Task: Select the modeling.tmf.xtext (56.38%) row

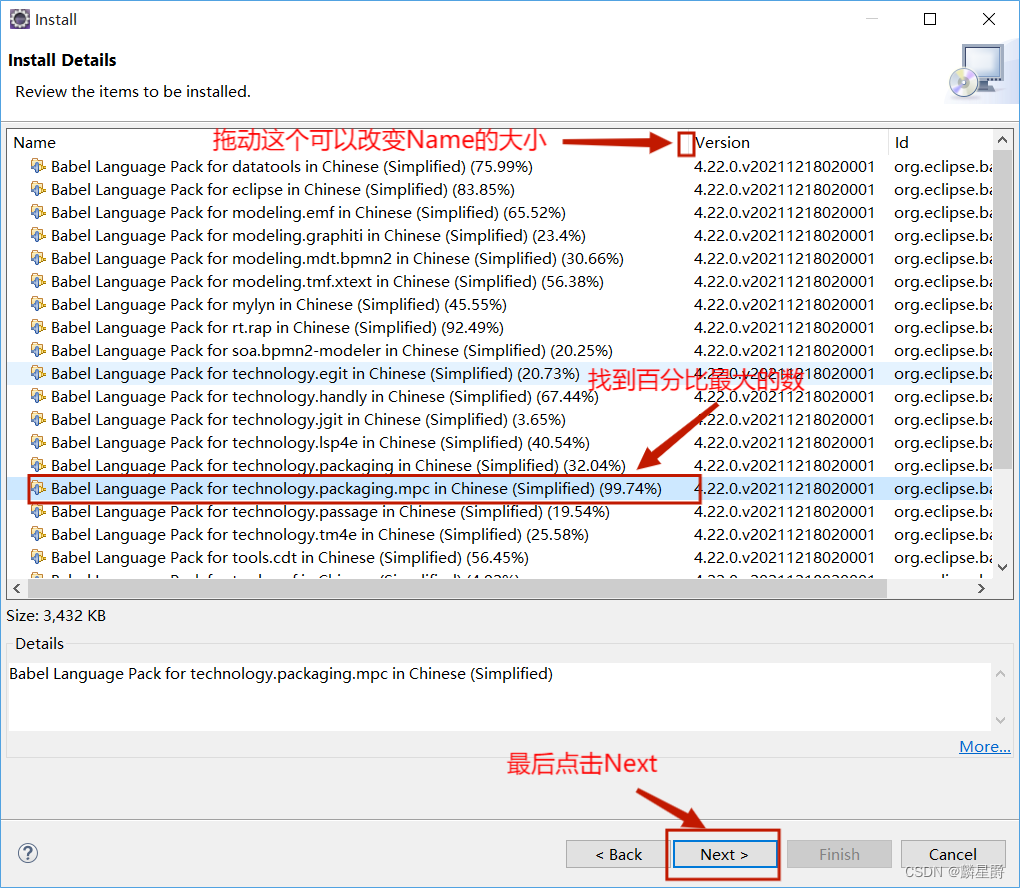Action: tap(500, 281)
